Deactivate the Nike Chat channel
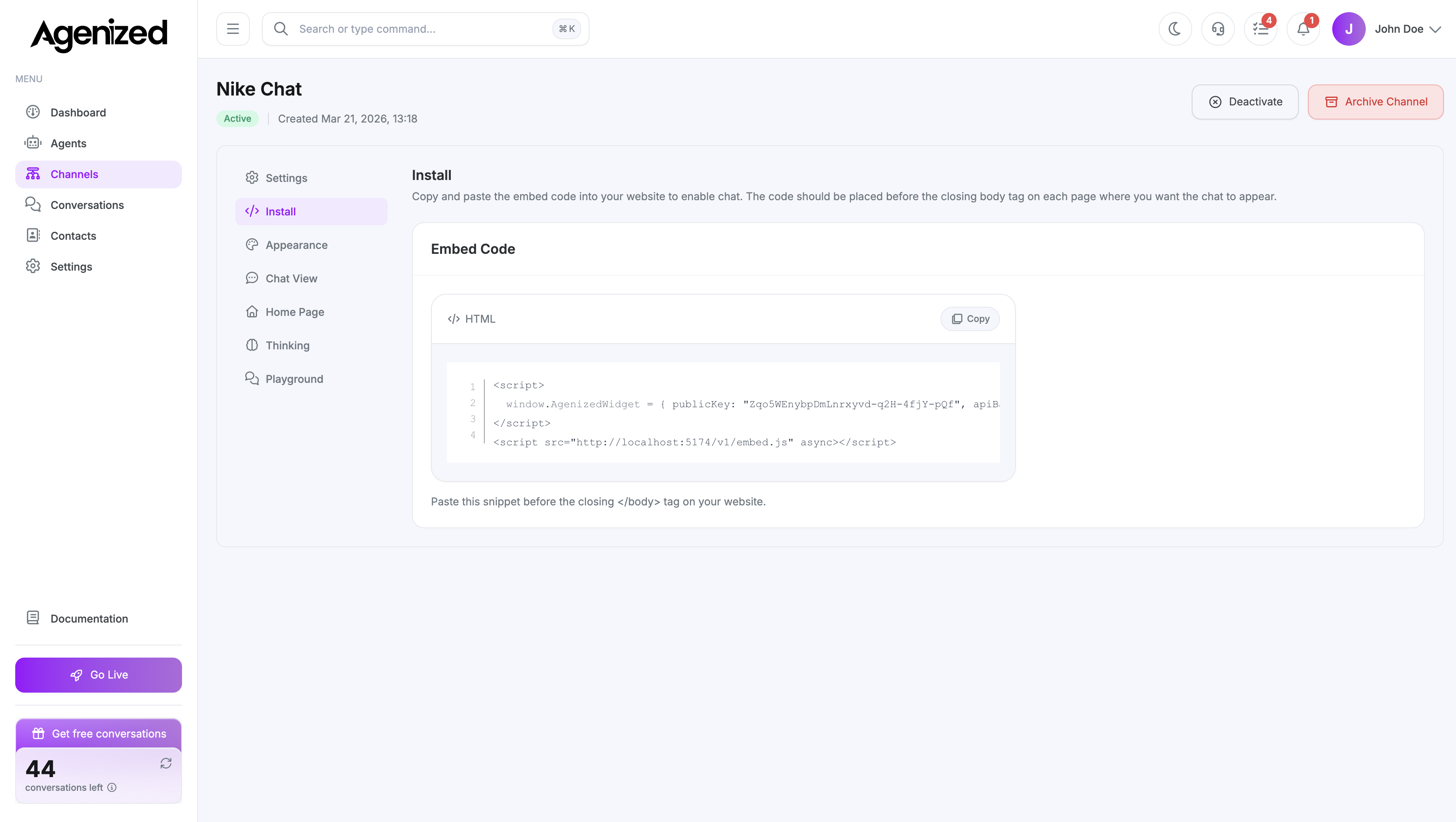Viewport: 1456px width, 822px height. 1245,102
